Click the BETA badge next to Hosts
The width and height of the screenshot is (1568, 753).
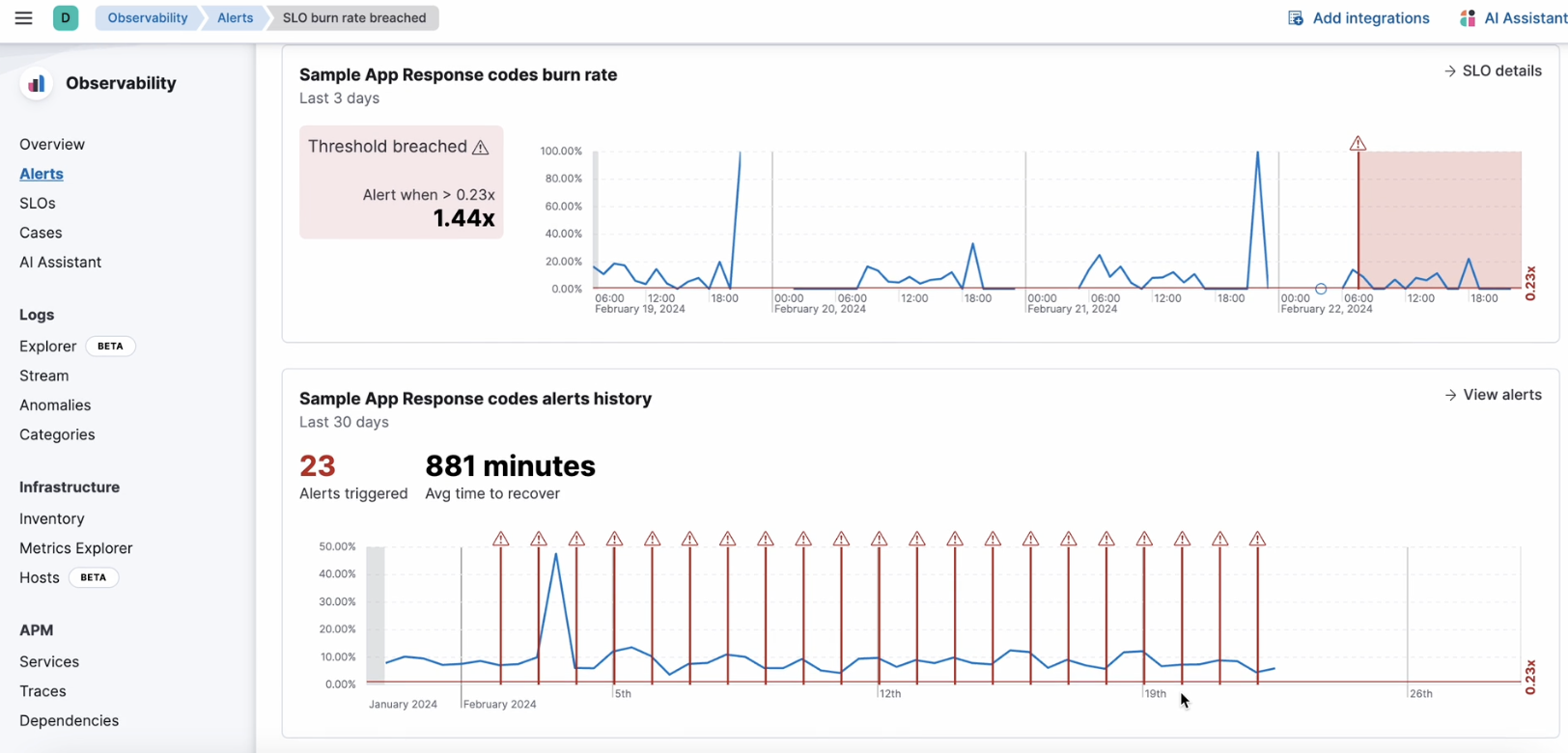94,578
